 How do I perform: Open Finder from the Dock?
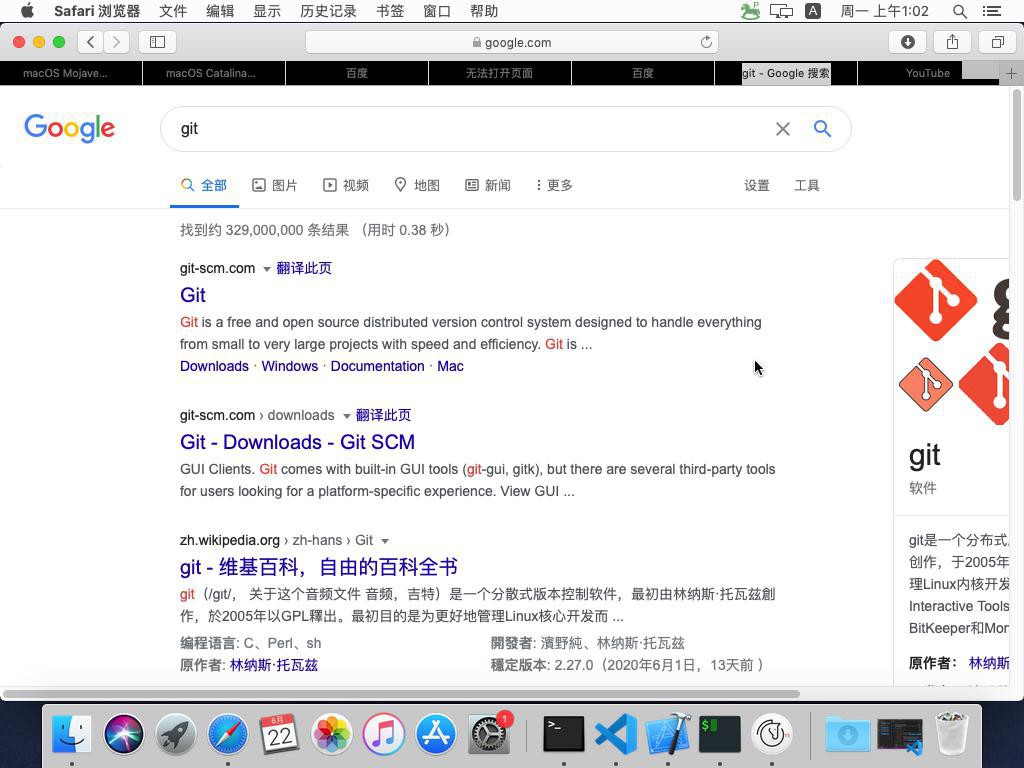click(71, 733)
